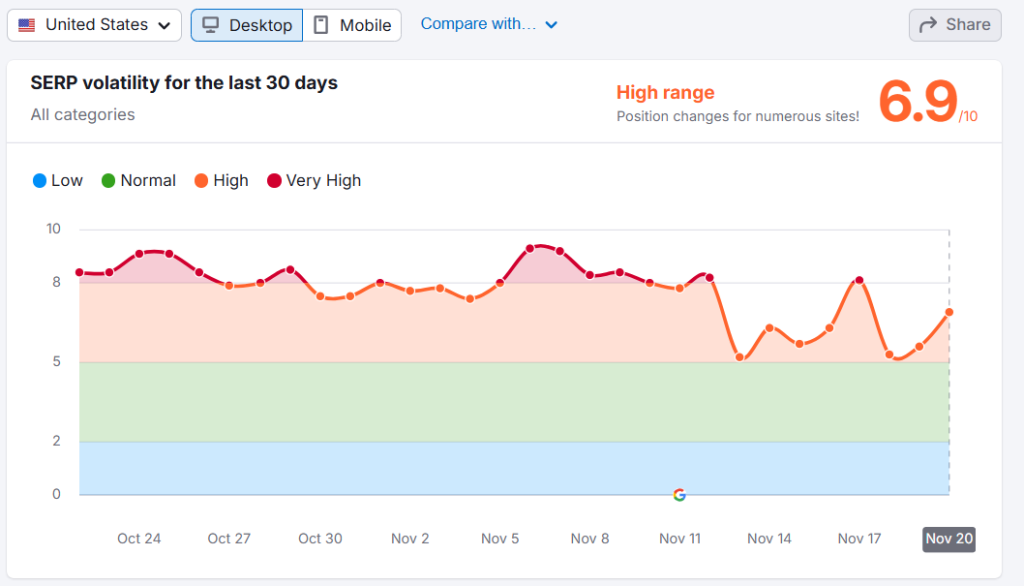The width and height of the screenshot is (1024, 586).
Task: Click the Nov 17 peak data point
Action: pos(859,280)
